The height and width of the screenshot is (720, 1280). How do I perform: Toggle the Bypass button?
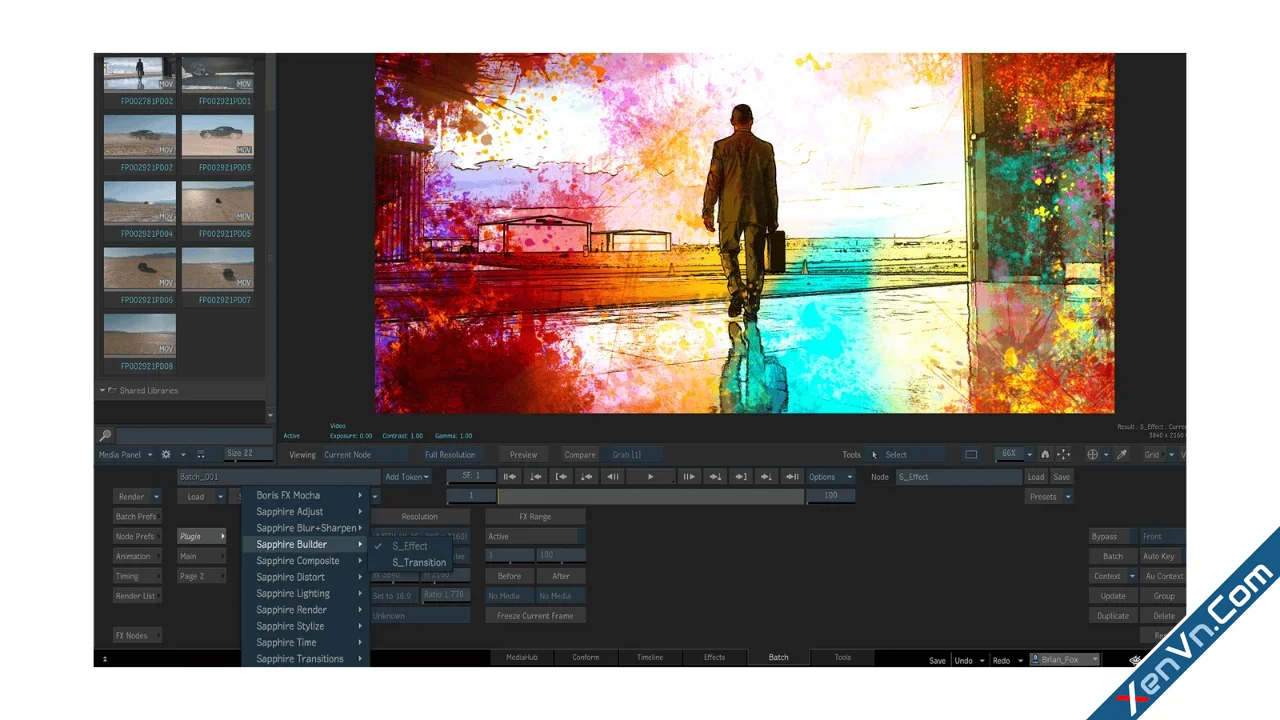(1111, 536)
